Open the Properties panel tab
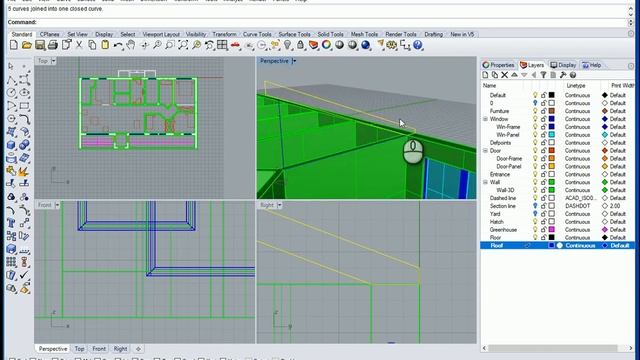Viewport: 640px width, 360px height. point(498,65)
